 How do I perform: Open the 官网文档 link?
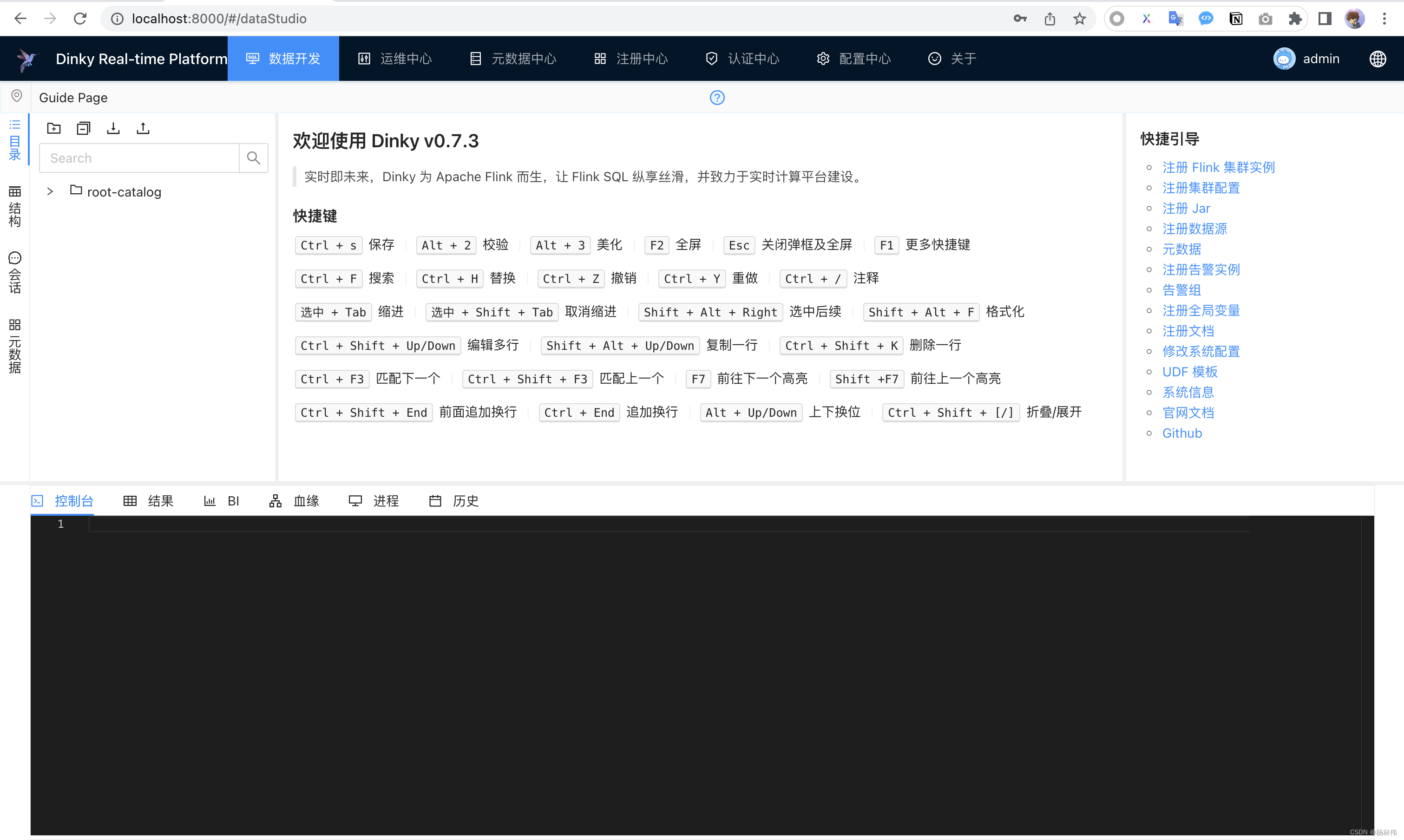point(1188,413)
